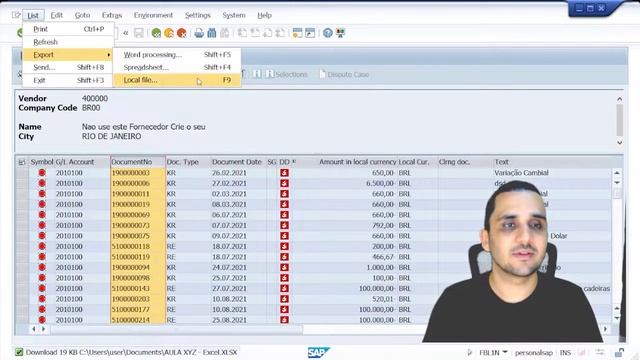Select the Export submenu entry
The width and height of the screenshot is (640, 360).
68,55
